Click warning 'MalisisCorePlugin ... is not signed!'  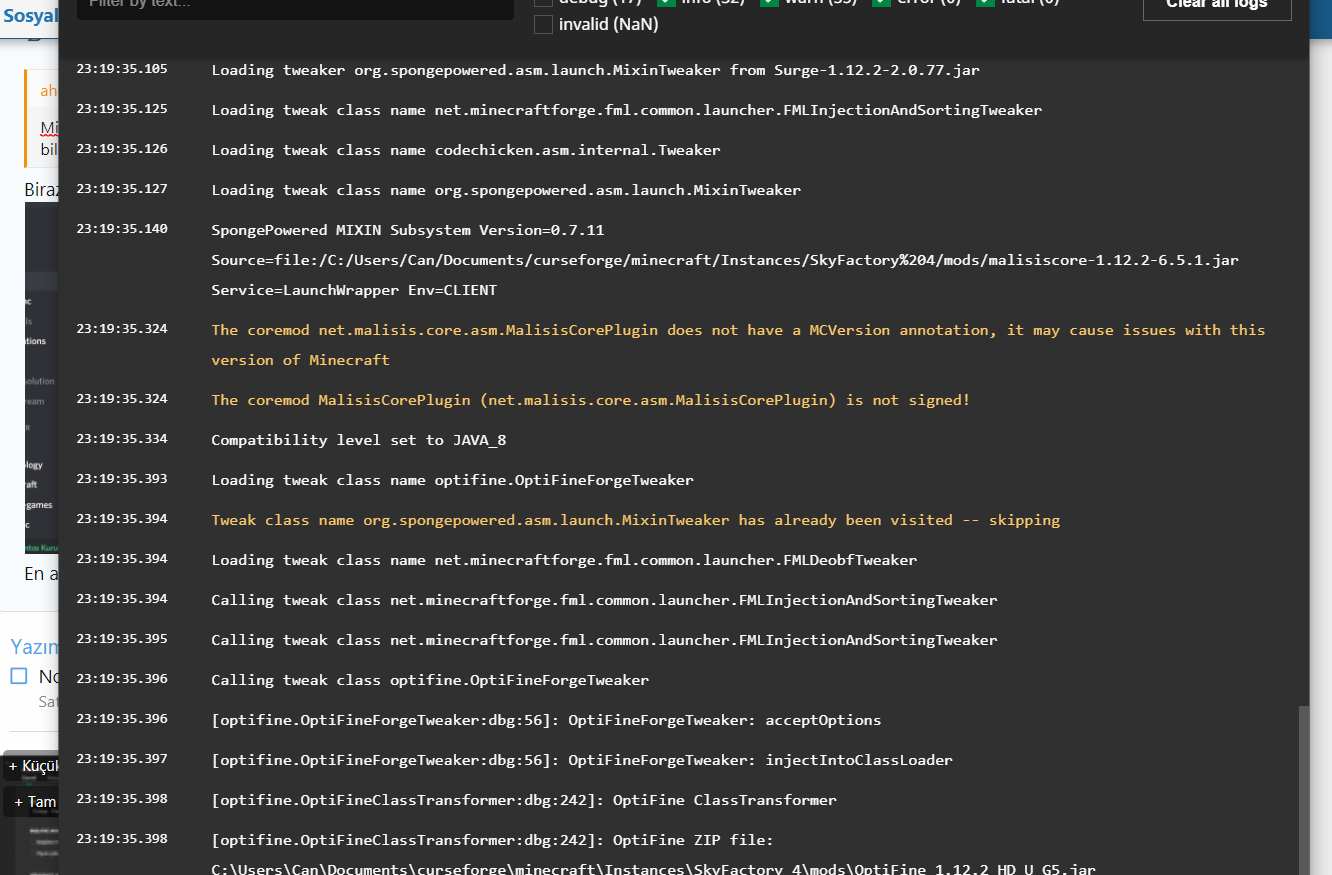point(590,400)
